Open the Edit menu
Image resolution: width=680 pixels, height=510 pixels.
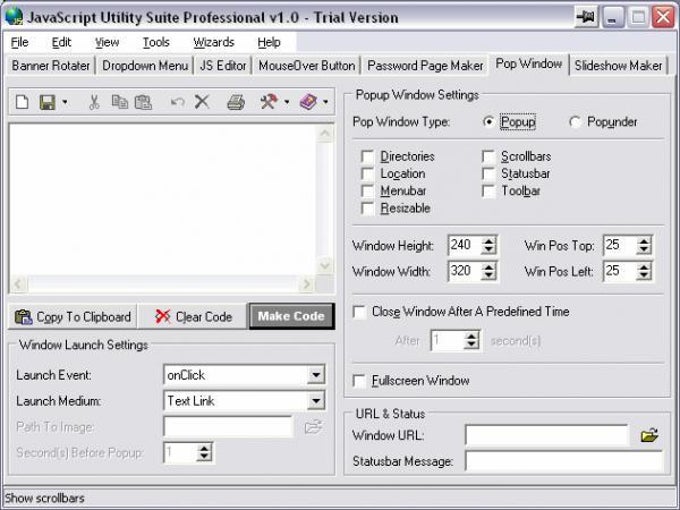tap(61, 42)
